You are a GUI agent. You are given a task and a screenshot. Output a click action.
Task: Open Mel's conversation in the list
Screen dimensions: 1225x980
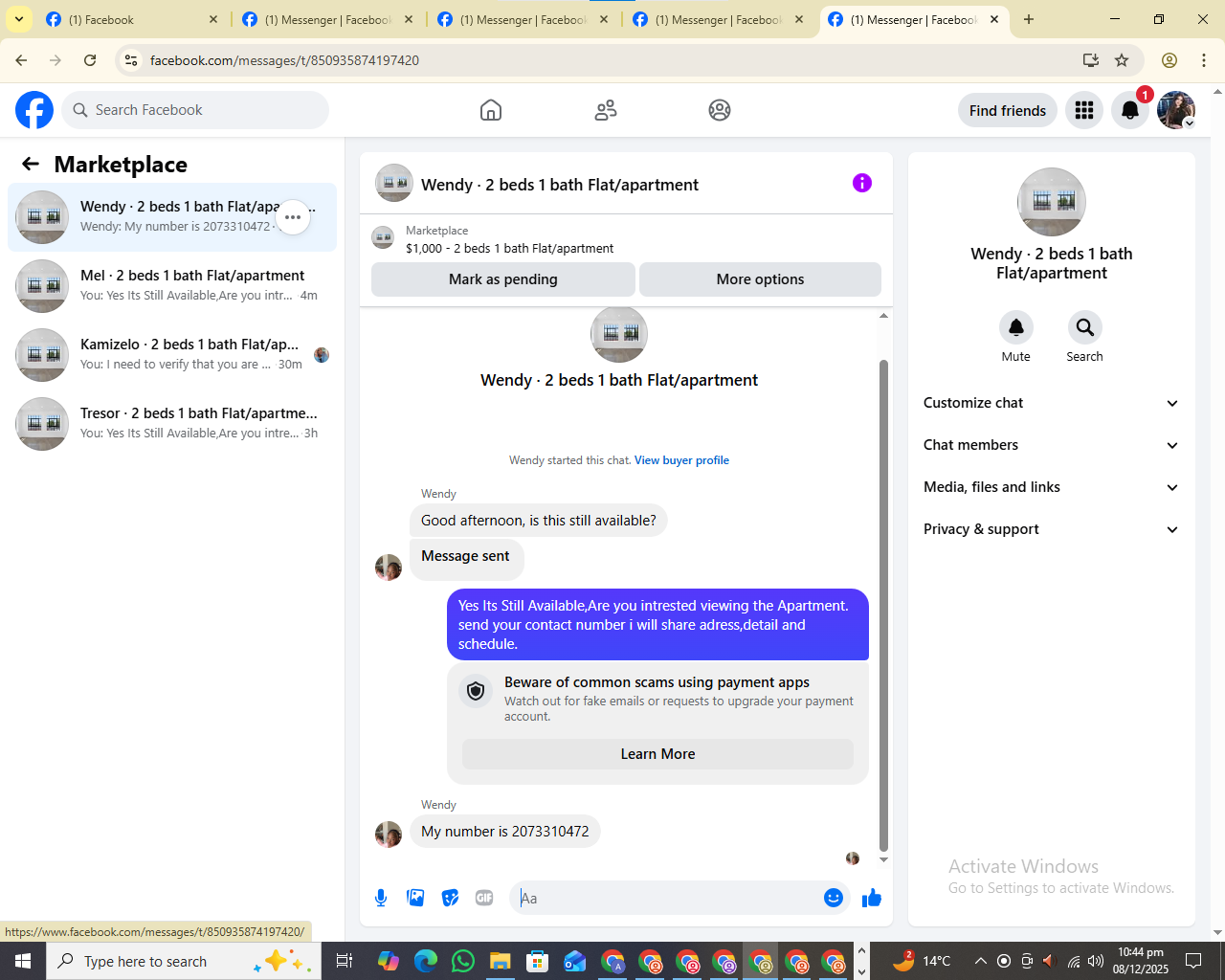(x=172, y=286)
